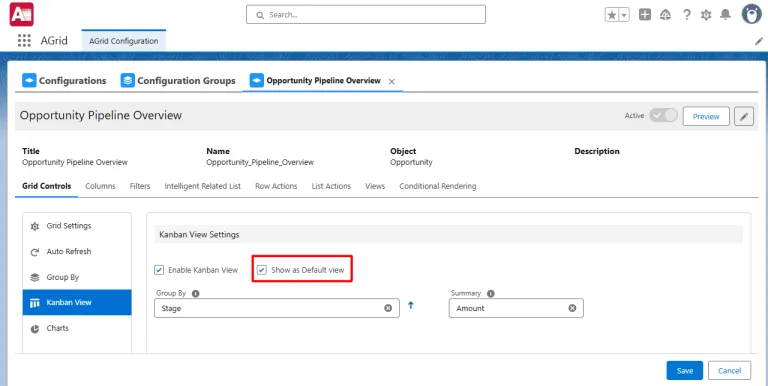Click the Group By info icon
The image size is (768, 386).
click(195, 293)
